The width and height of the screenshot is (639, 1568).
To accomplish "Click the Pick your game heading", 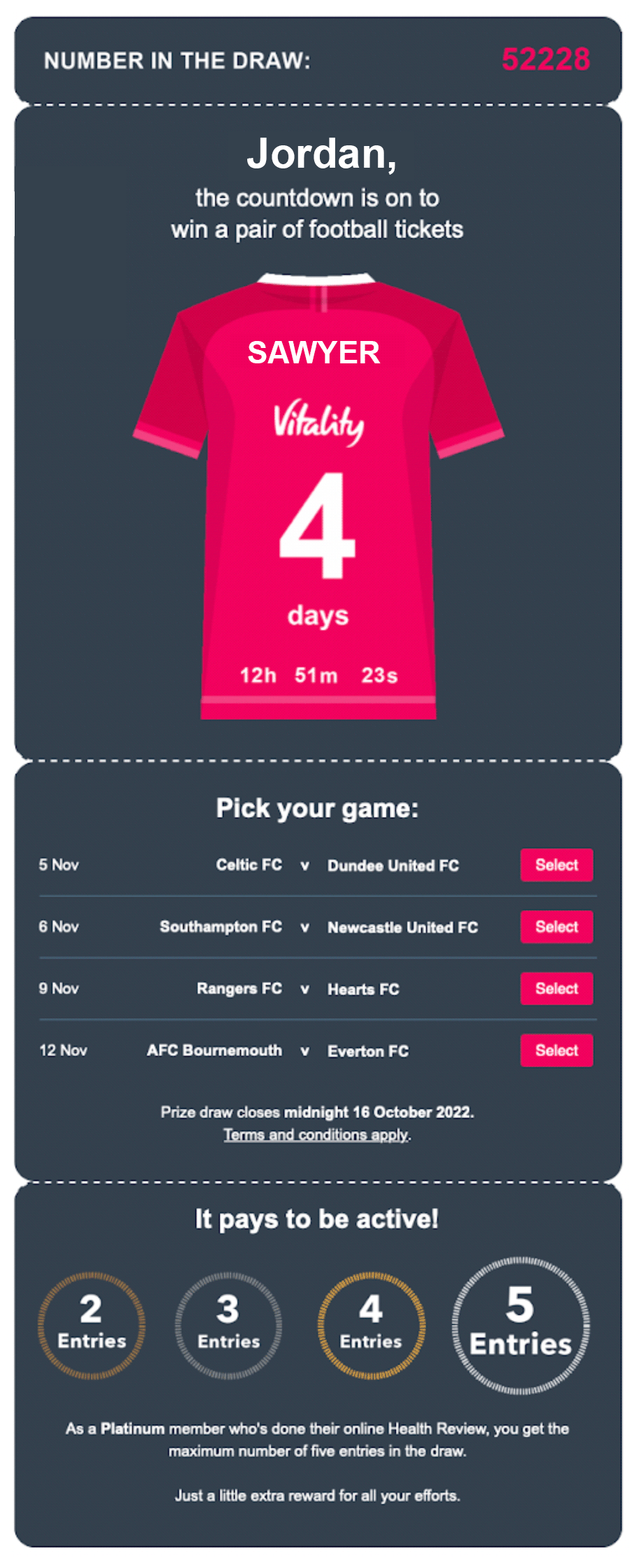I will [x=317, y=808].
